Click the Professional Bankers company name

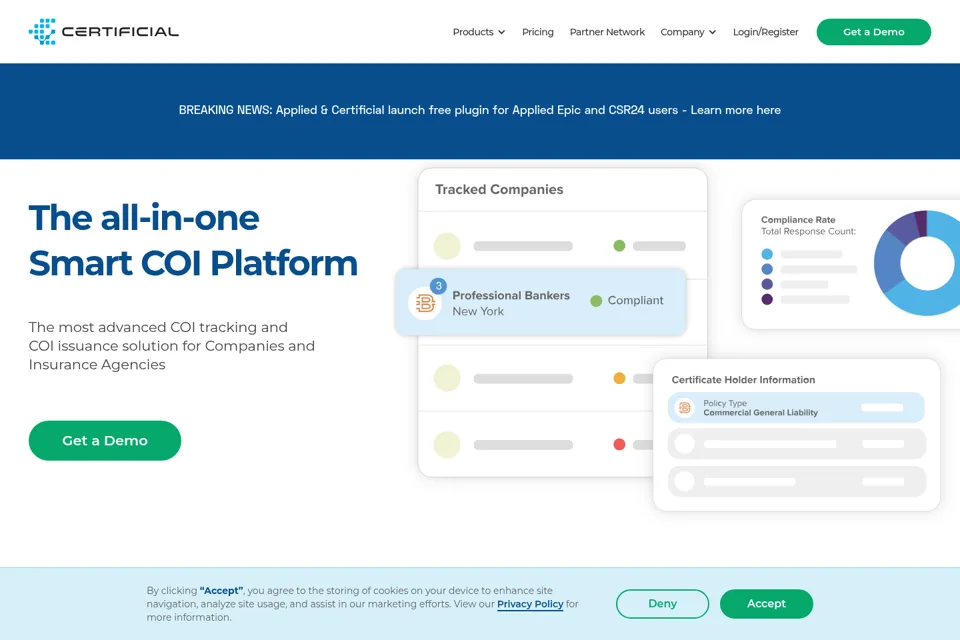[511, 295]
